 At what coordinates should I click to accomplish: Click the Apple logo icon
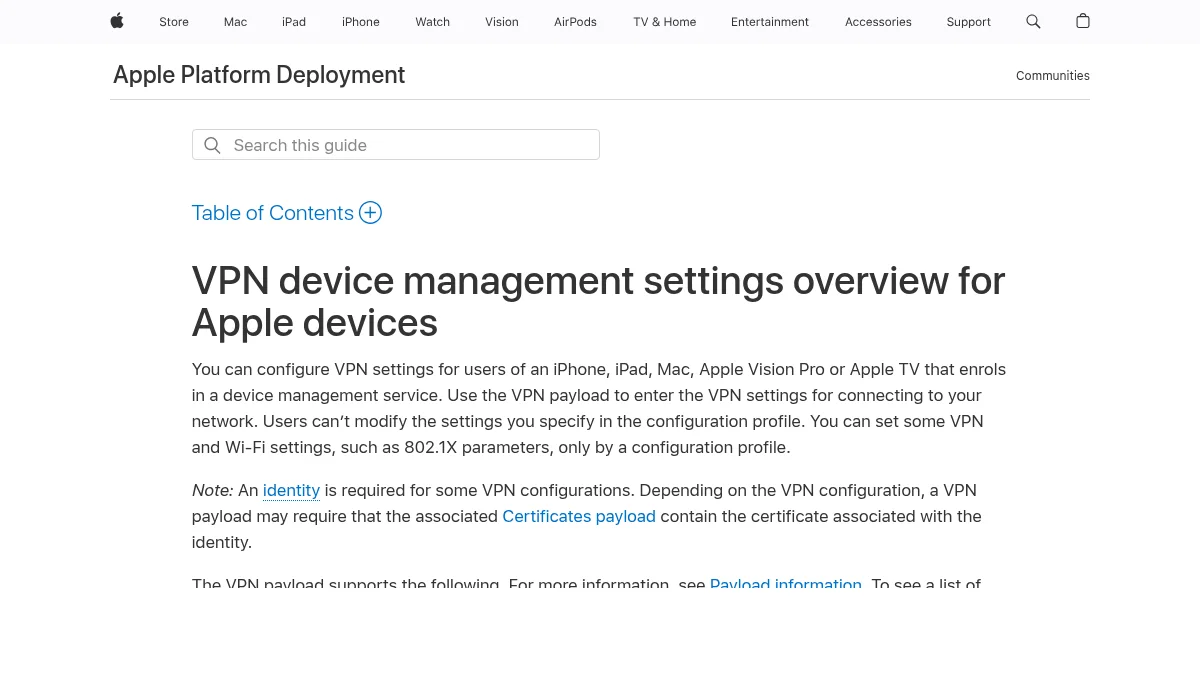(x=117, y=21)
